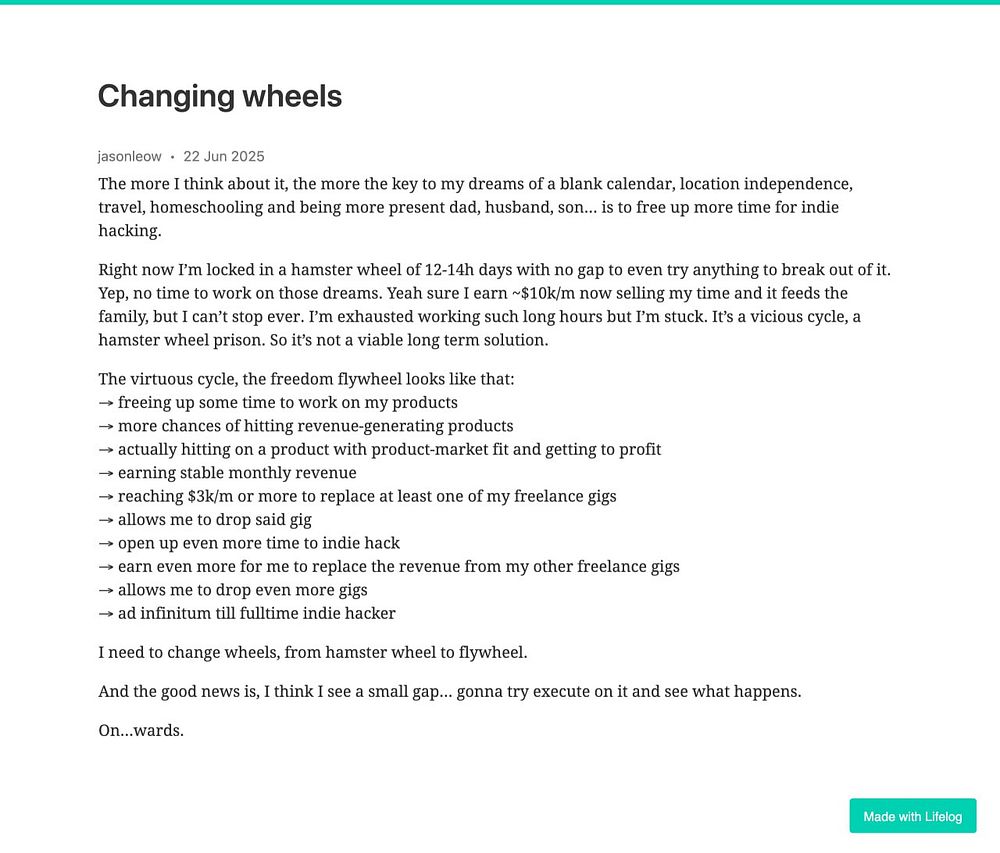Click the arrow before 'actually hitting on a product'
This screenshot has height=853, width=1000.
[x=106, y=450]
